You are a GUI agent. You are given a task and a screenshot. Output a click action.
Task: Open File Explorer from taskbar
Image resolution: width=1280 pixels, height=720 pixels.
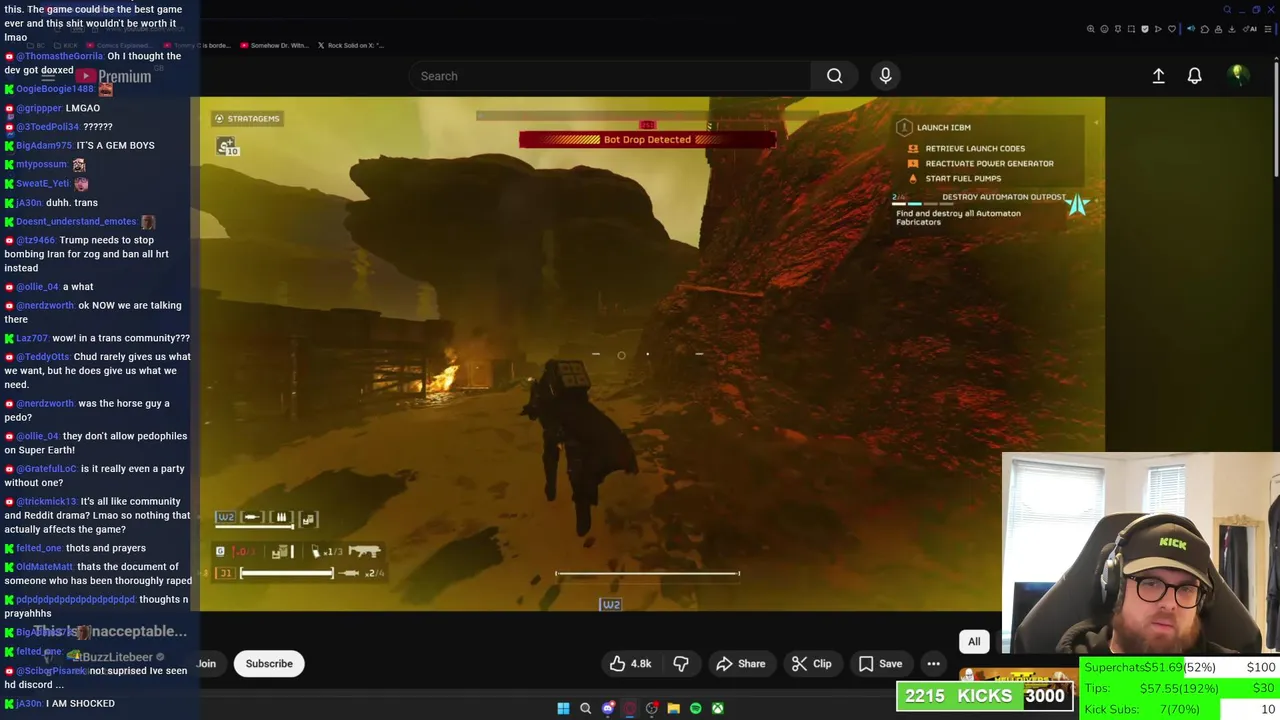tap(673, 709)
